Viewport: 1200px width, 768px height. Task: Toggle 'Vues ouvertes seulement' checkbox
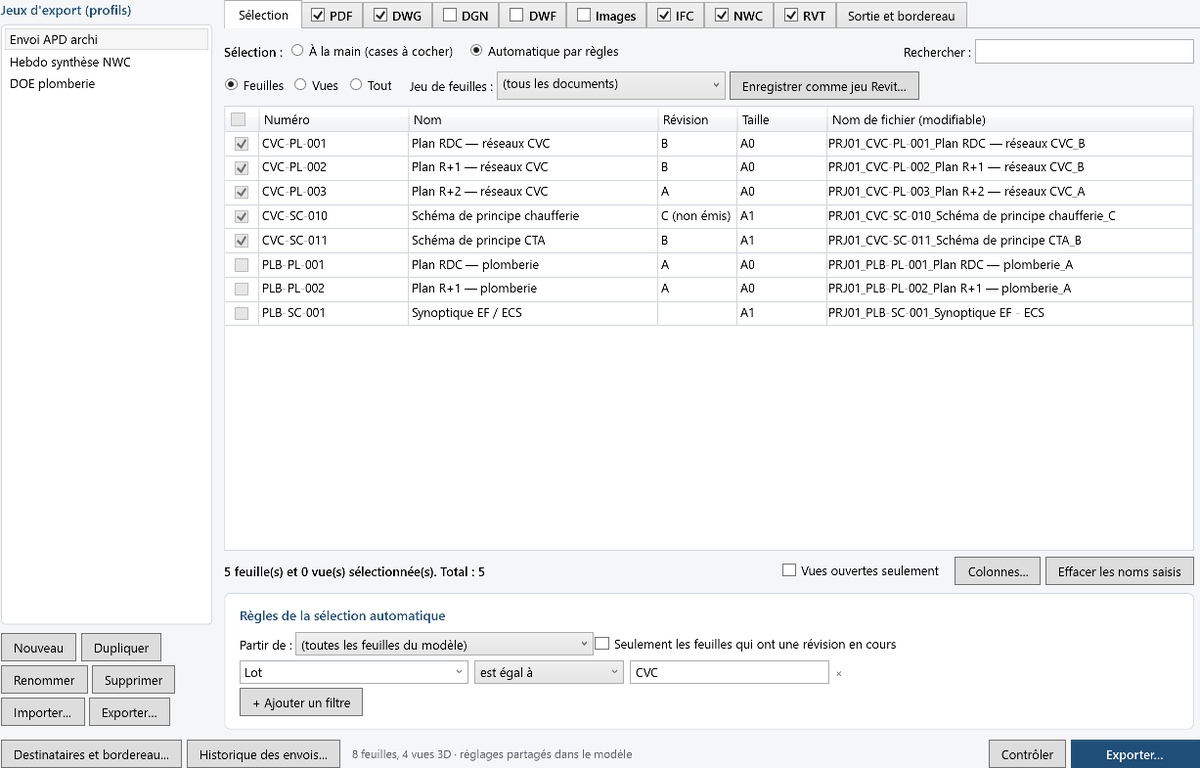click(789, 571)
